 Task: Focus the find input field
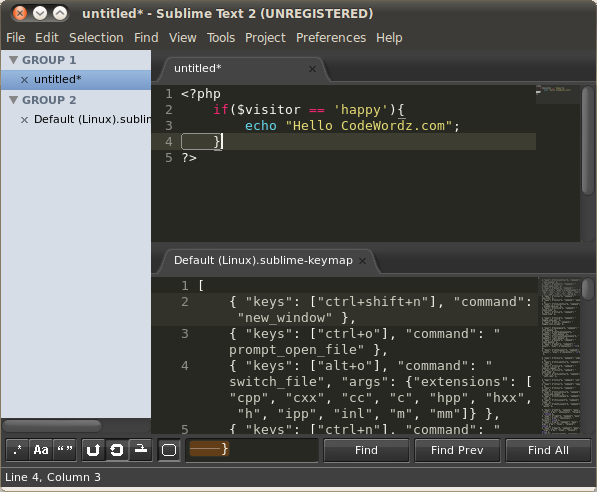pos(252,450)
